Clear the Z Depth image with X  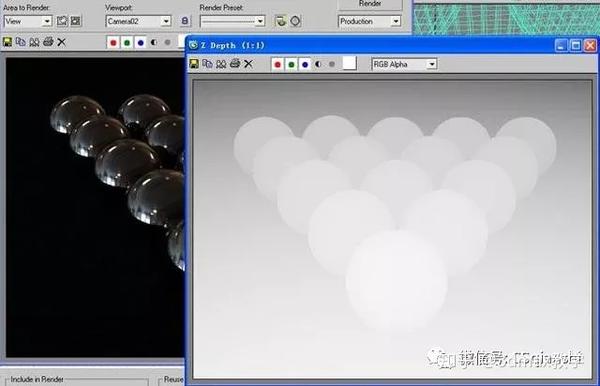(x=249, y=64)
